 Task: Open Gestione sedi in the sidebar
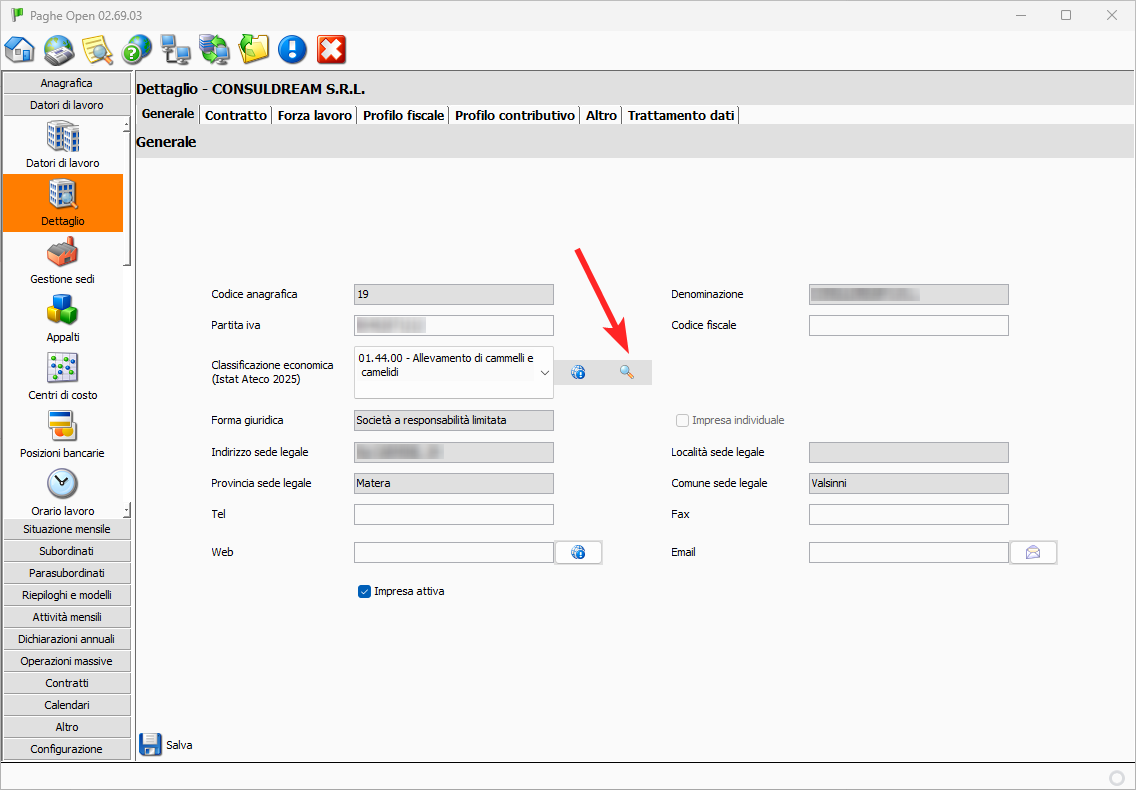[63, 260]
